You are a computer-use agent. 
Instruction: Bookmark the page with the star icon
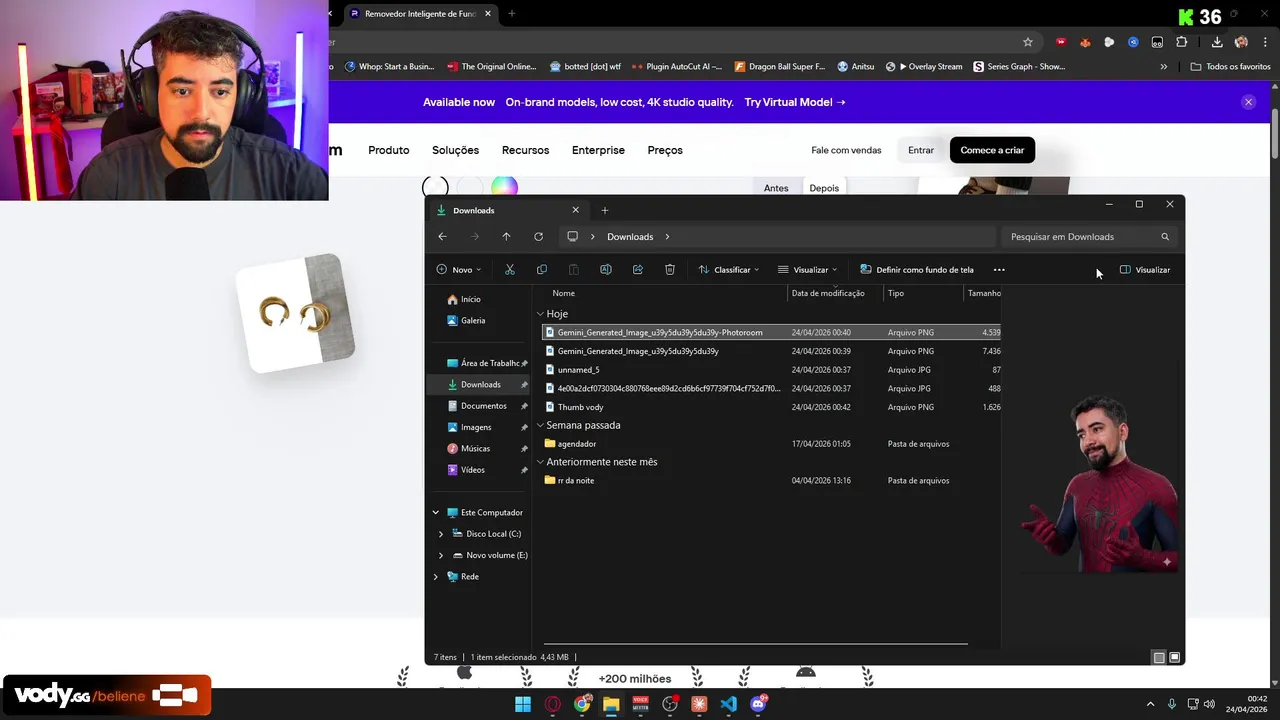click(x=1027, y=42)
